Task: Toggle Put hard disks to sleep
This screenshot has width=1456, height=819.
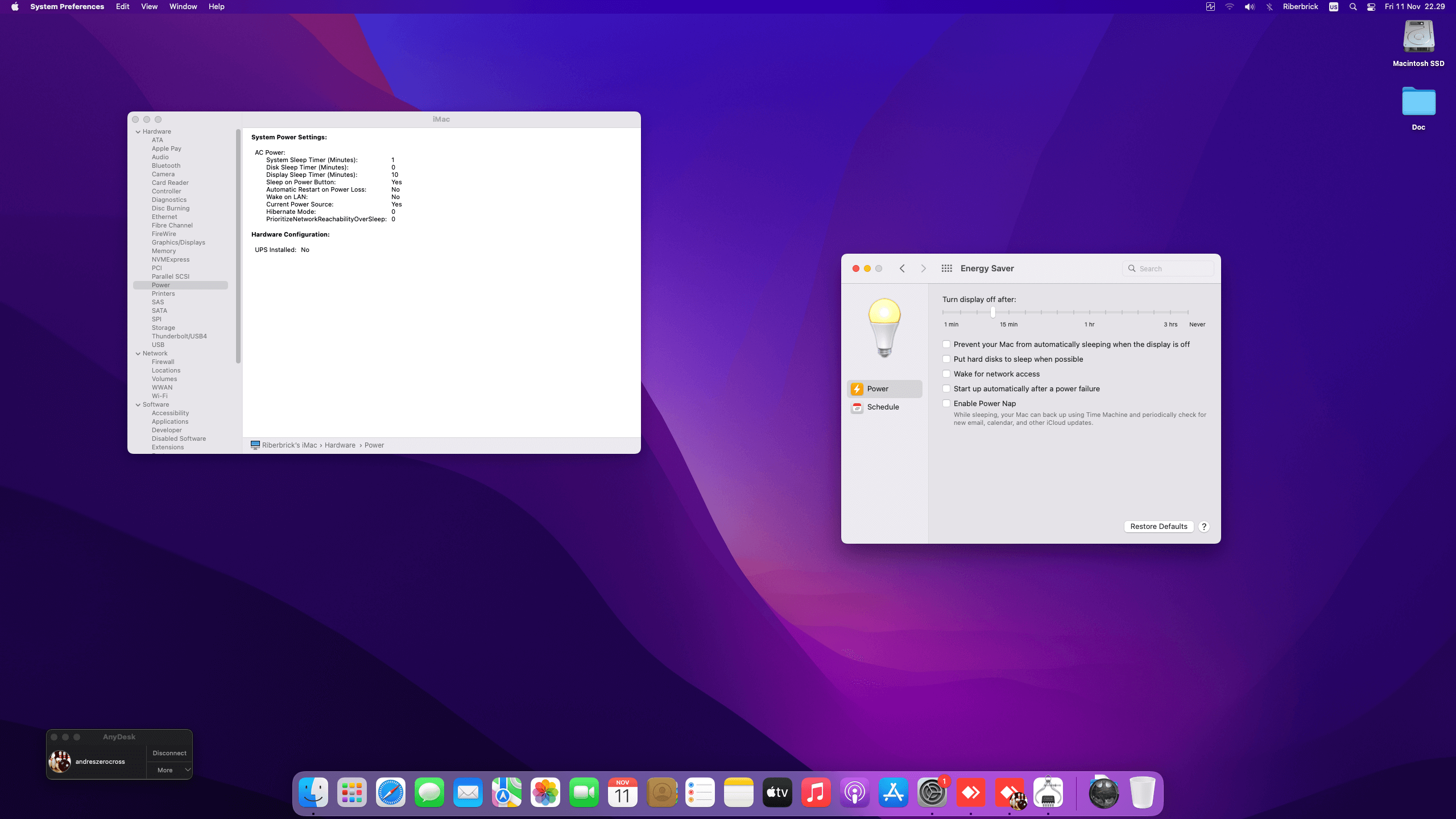Action: point(946,359)
